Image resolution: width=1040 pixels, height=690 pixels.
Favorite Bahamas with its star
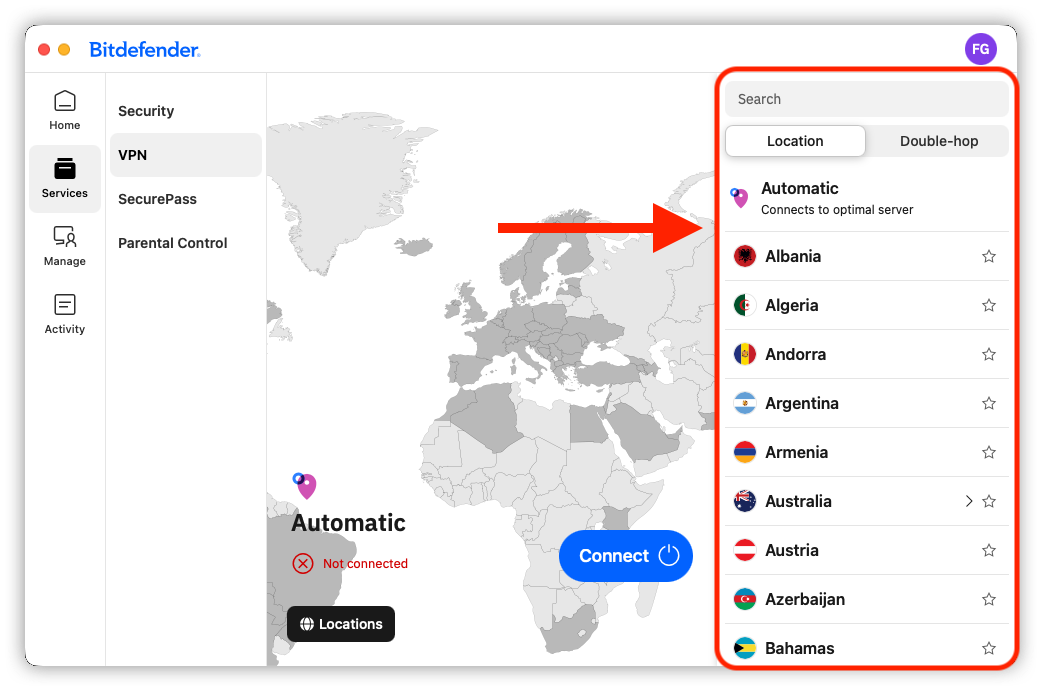pos(989,648)
